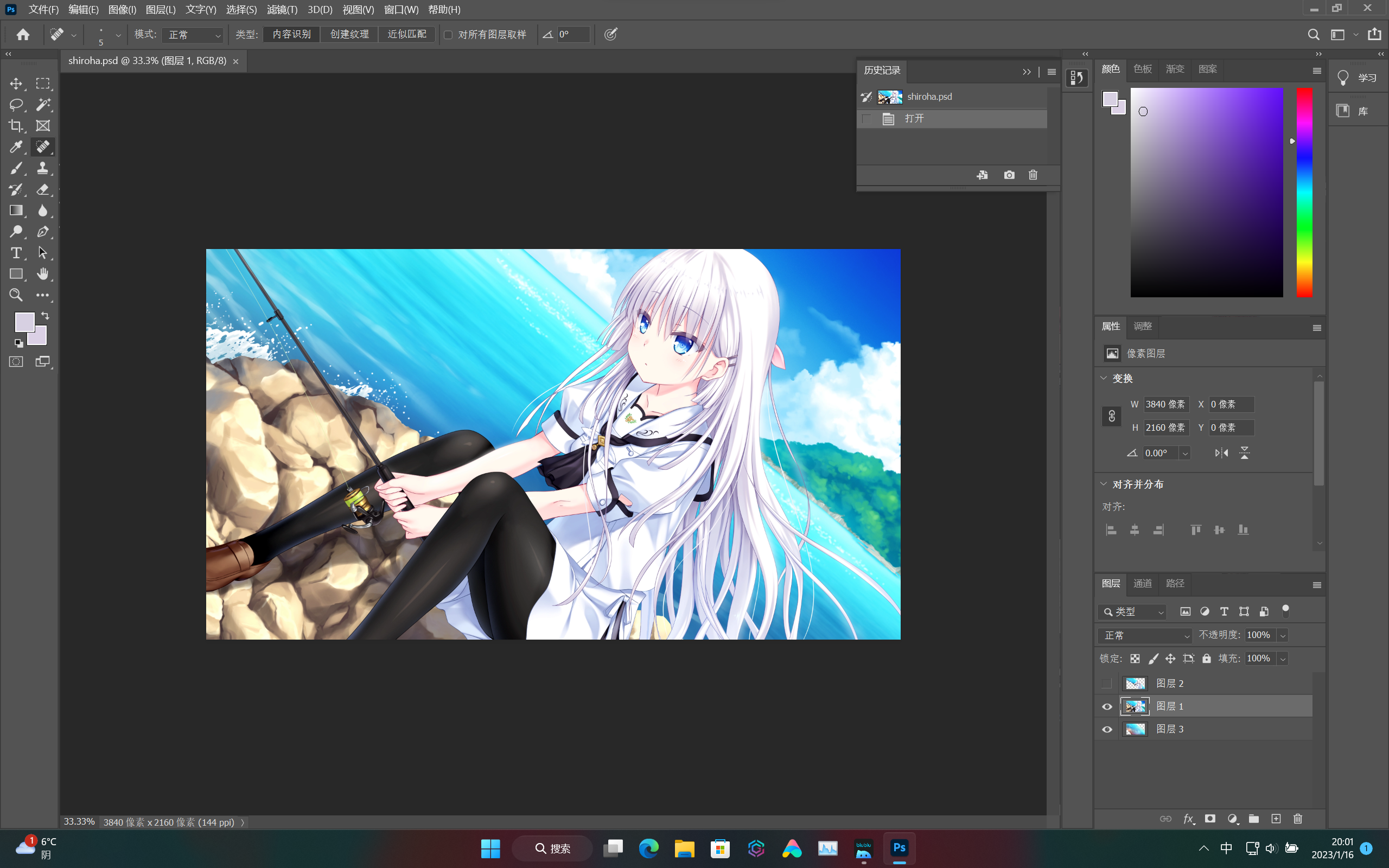Viewport: 1389px width, 868px height.
Task: Delete the selected layer
Action: [1298, 819]
